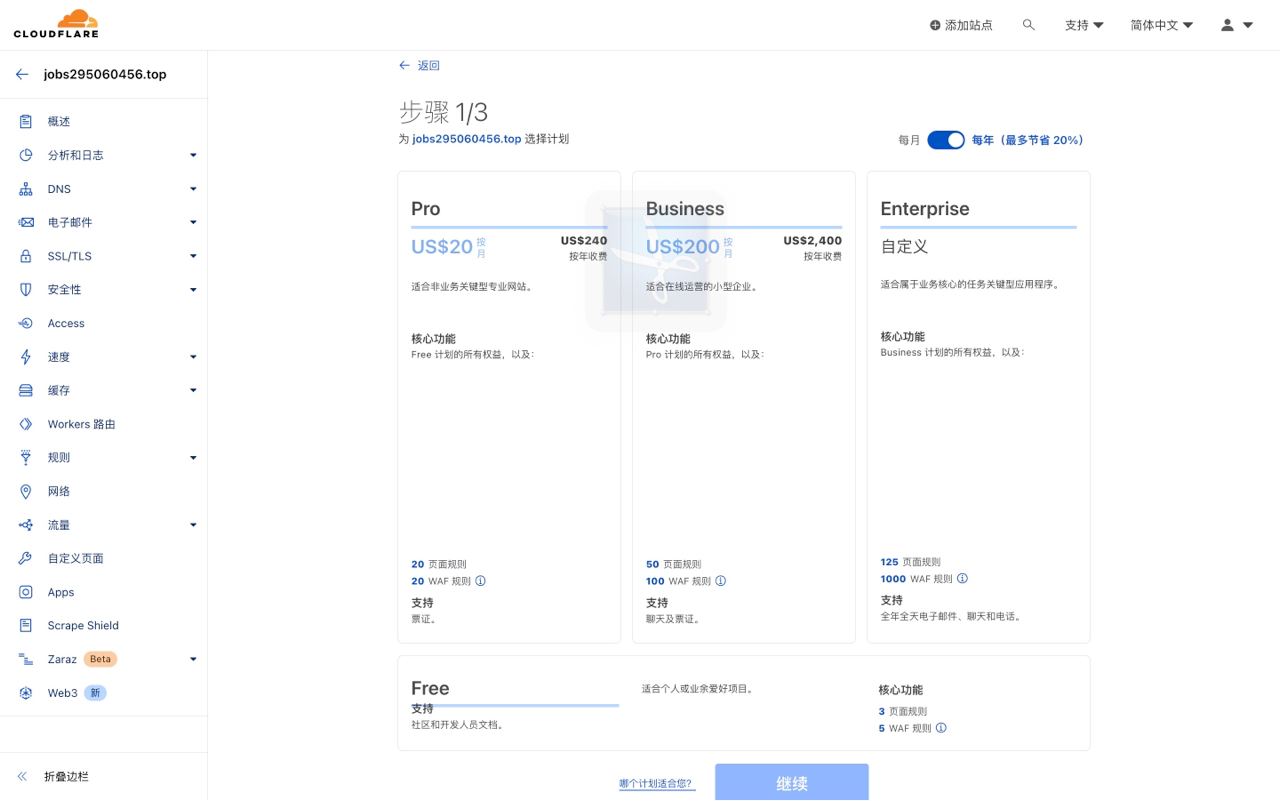The width and height of the screenshot is (1280, 801).
Task: Click the Apps icon in sidebar
Action: pos(26,592)
